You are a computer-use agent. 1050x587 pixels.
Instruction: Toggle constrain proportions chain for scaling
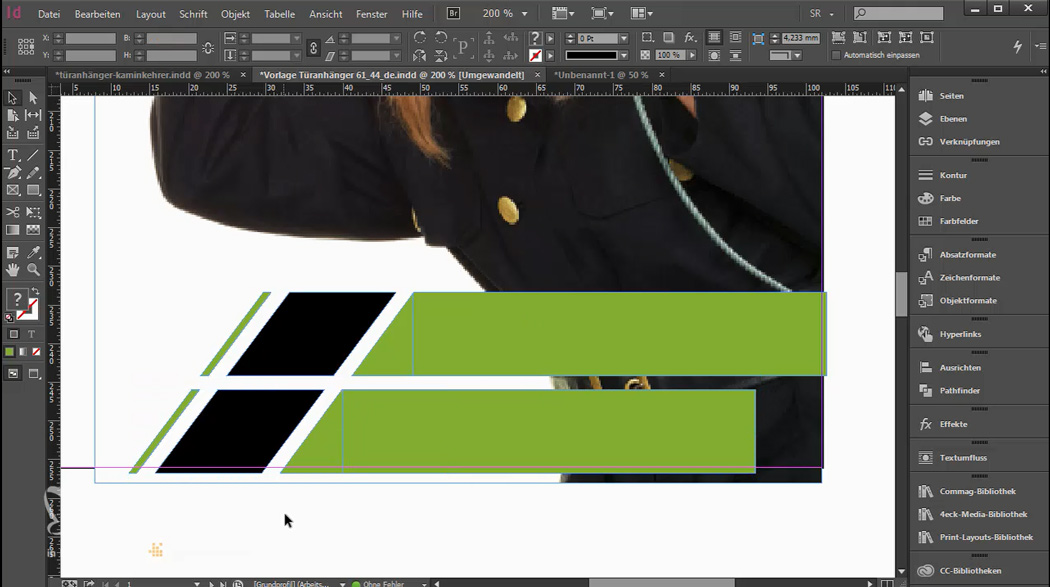(x=313, y=47)
